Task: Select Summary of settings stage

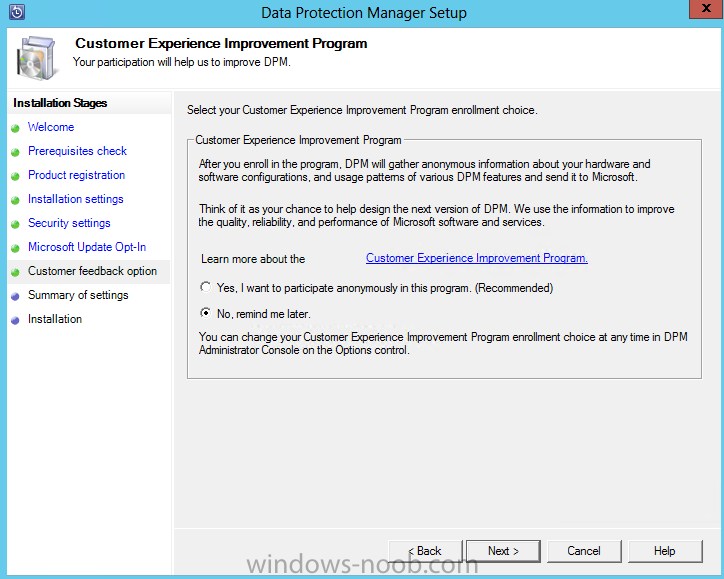Action: 78,295
